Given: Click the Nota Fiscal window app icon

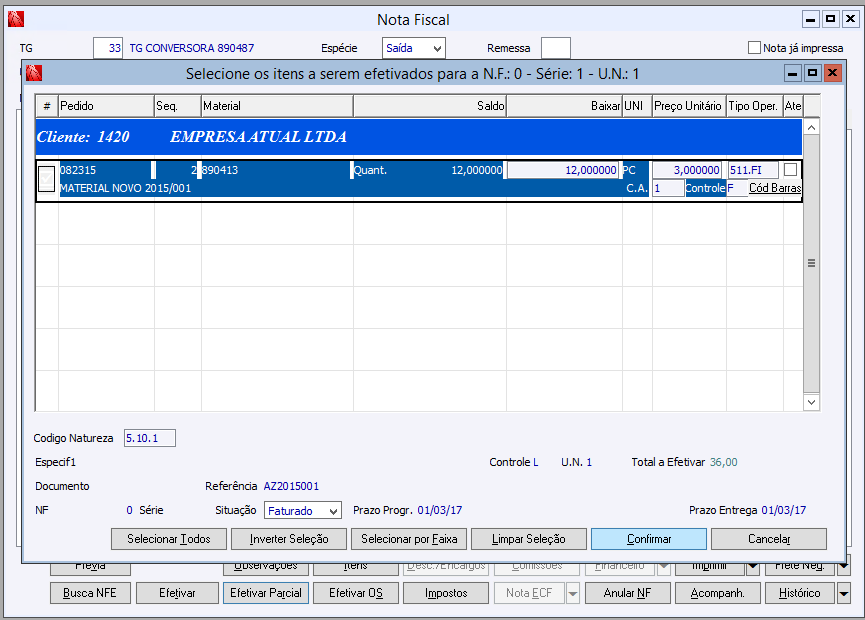Looking at the screenshot, I should tap(15, 19).
